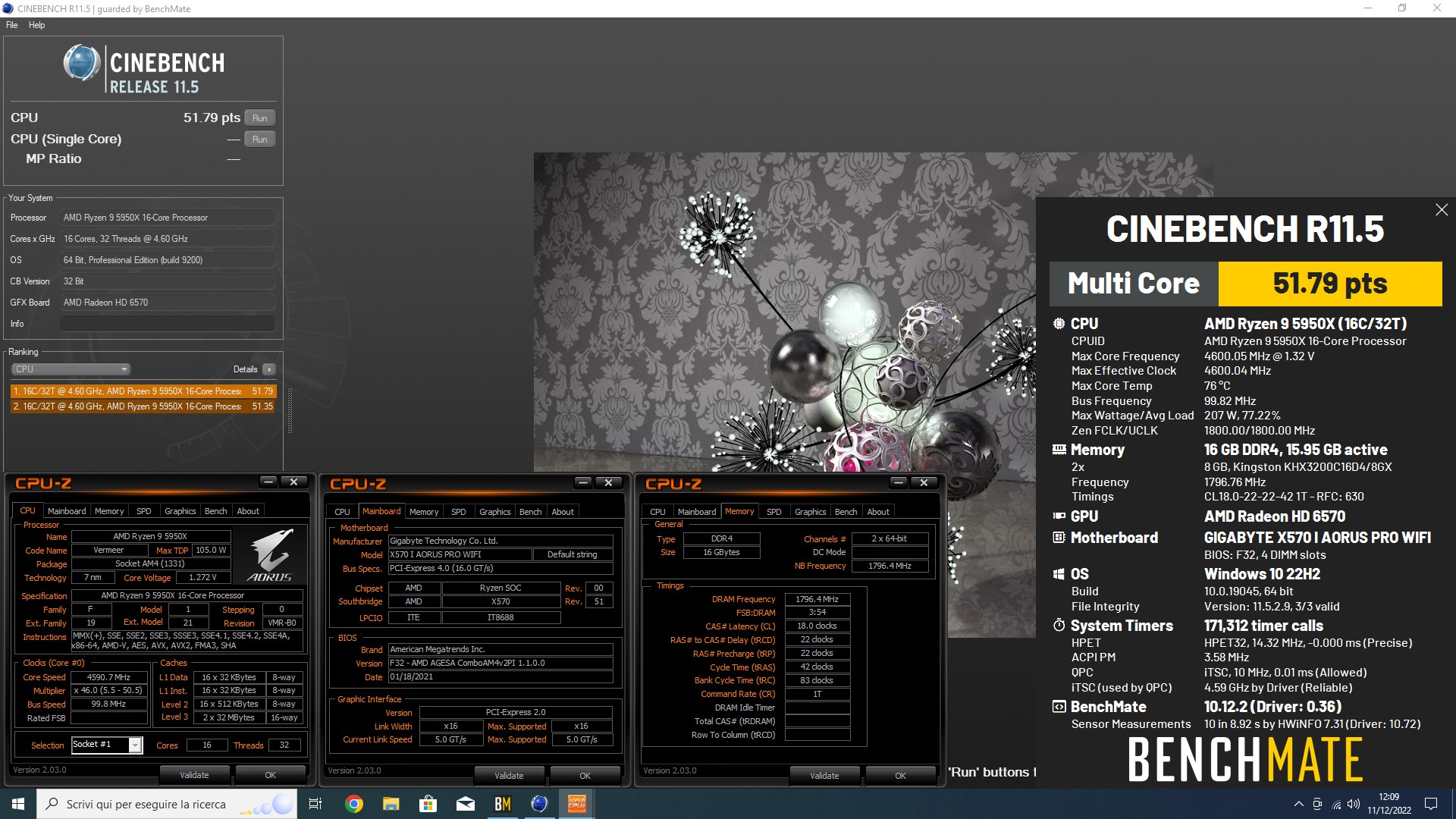
Task: Close the BenchMate result overlay
Action: (1442, 210)
